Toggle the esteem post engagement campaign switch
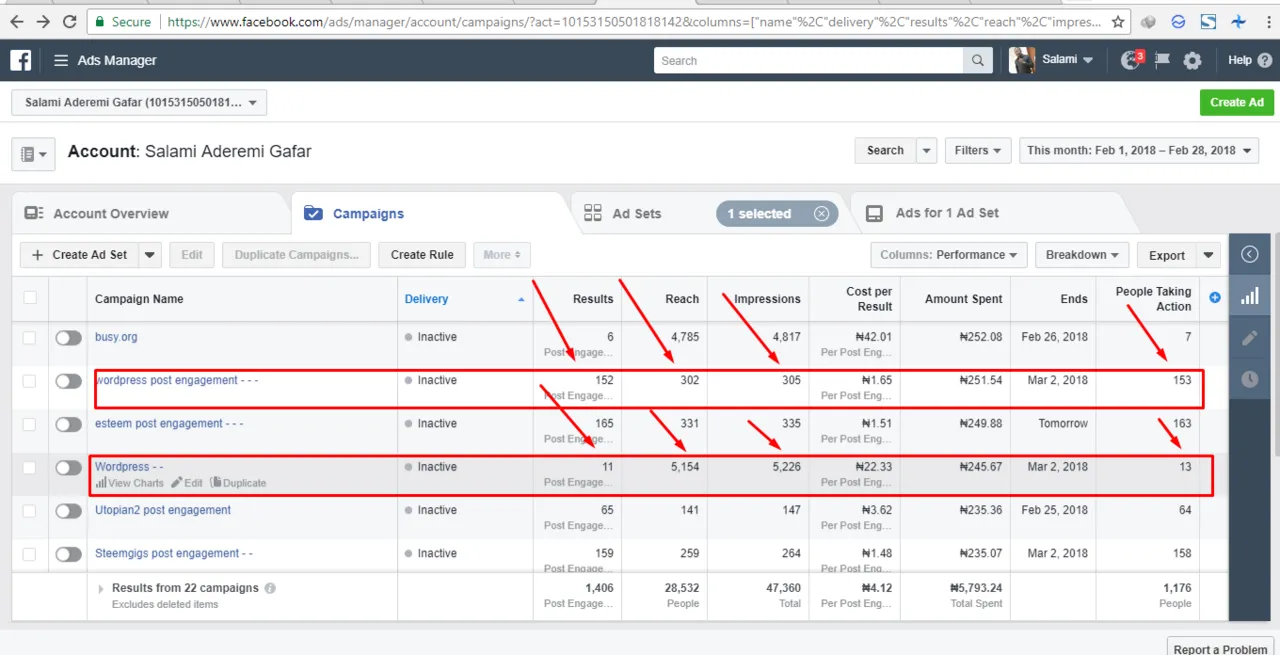The height and width of the screenshot is (655, 1280). click(68, 424)
